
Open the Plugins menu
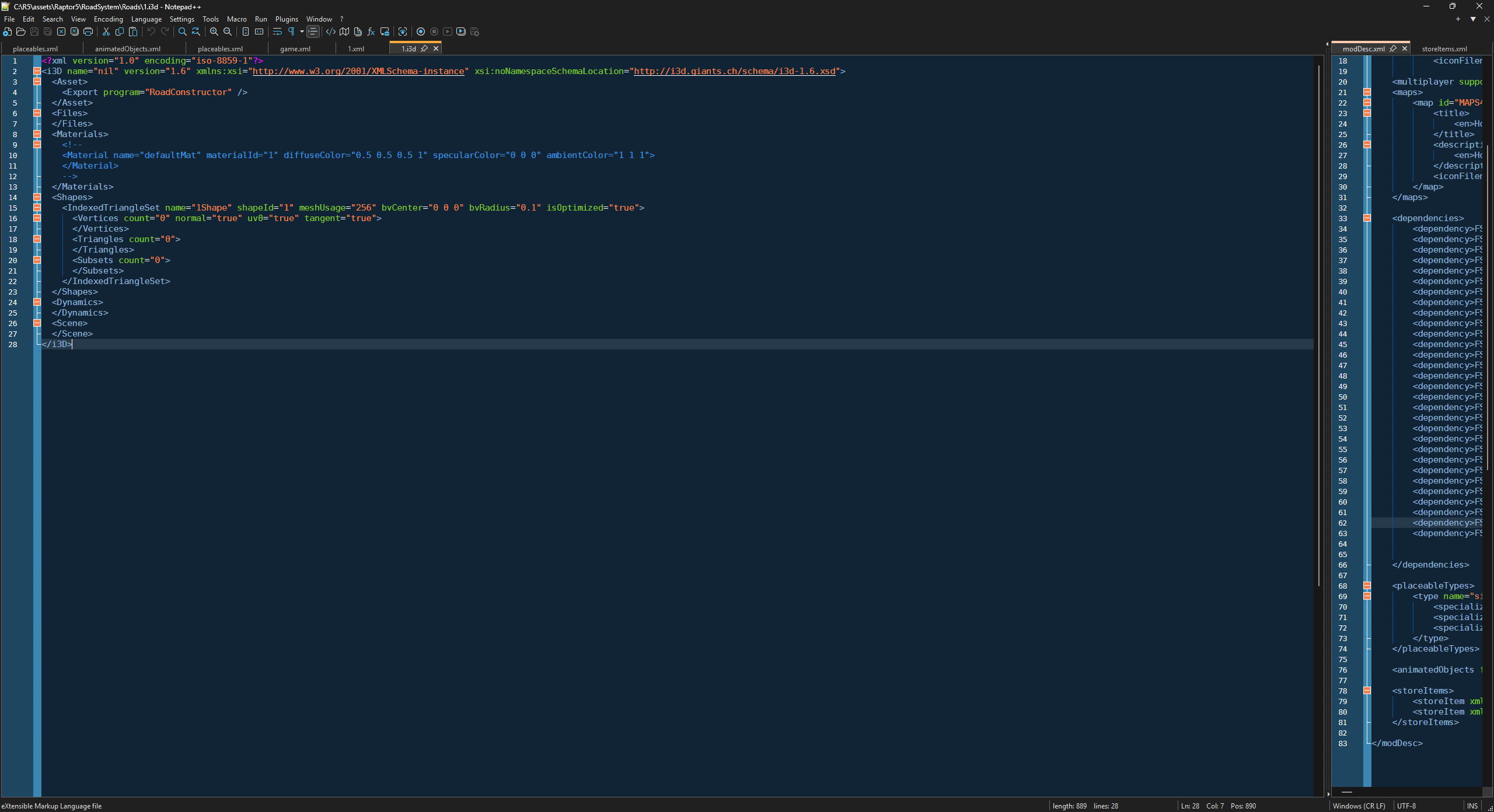[x=286, y=19]
